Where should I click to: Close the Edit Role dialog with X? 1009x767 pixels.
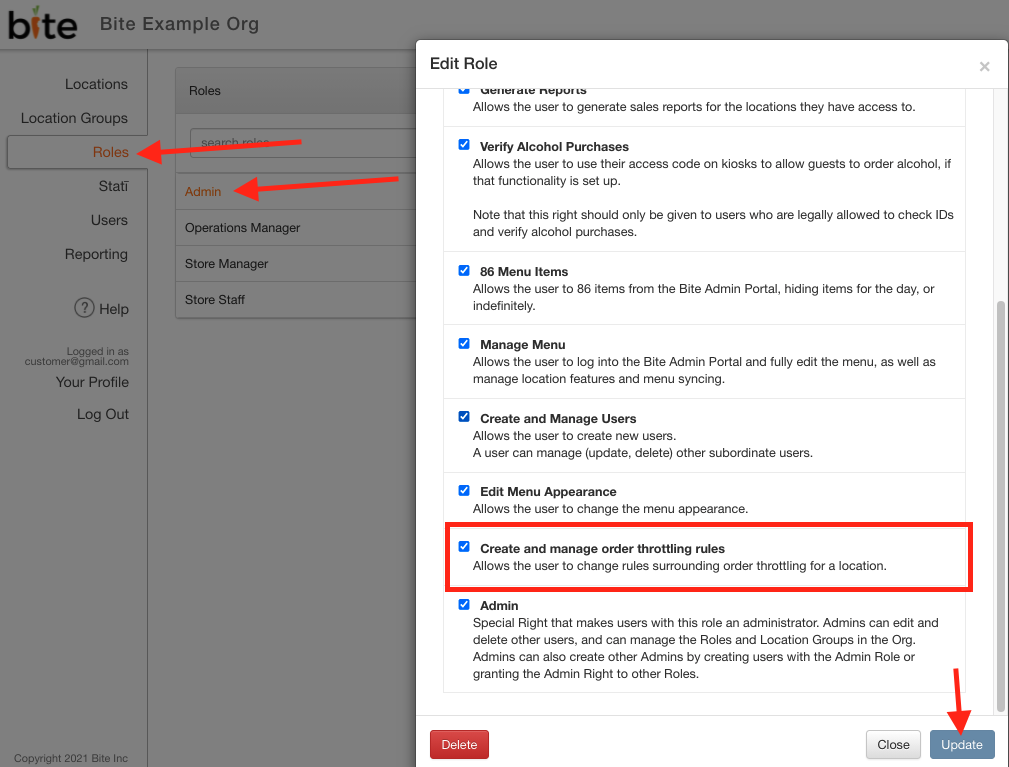[984, 66]
